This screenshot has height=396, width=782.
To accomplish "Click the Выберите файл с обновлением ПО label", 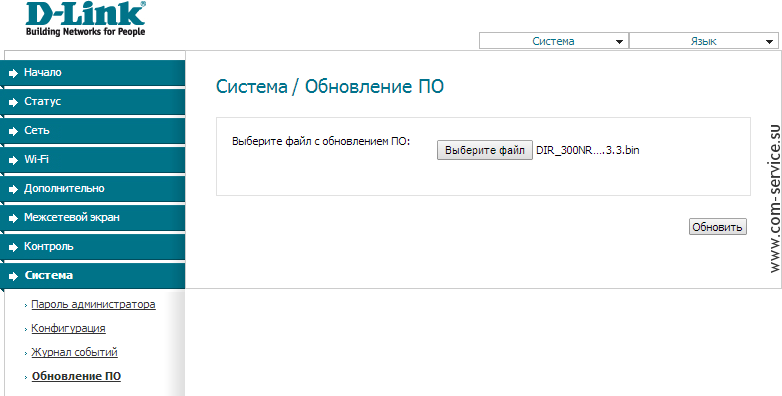I will (x=321, y=142).
